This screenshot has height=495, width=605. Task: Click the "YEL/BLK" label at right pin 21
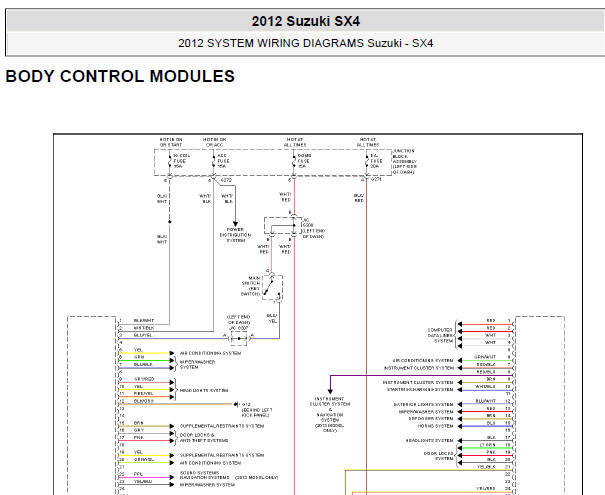click(x=486, y=466)
